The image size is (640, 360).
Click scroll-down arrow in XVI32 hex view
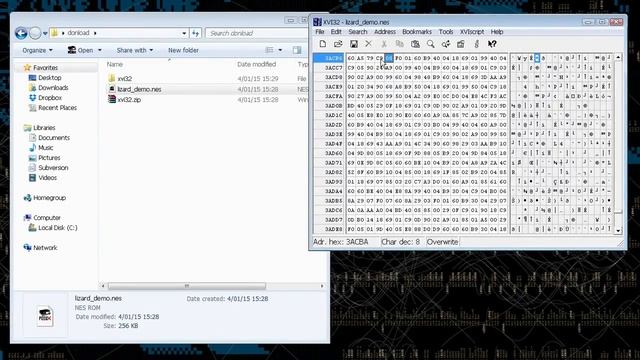click(x=618, y=230)
